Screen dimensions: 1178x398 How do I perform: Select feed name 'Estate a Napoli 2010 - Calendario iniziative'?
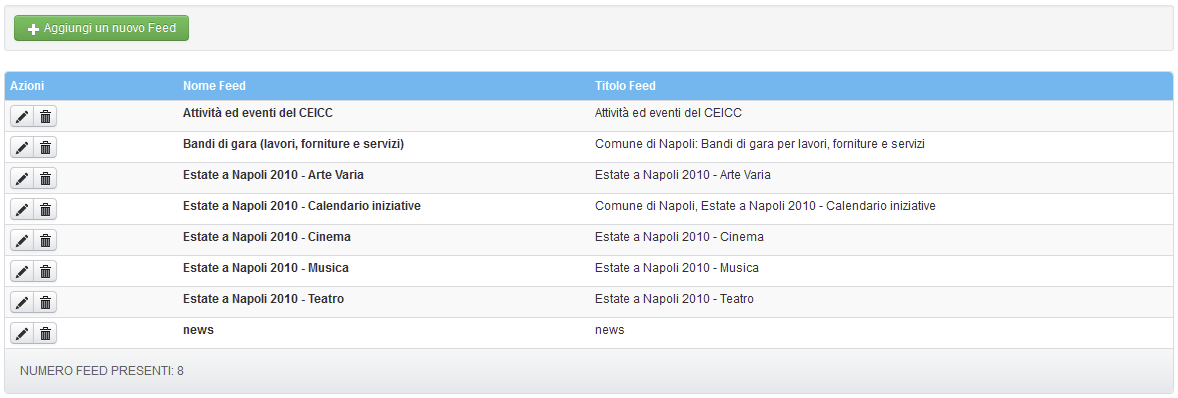pyautogui.click(x=301, y=205)
